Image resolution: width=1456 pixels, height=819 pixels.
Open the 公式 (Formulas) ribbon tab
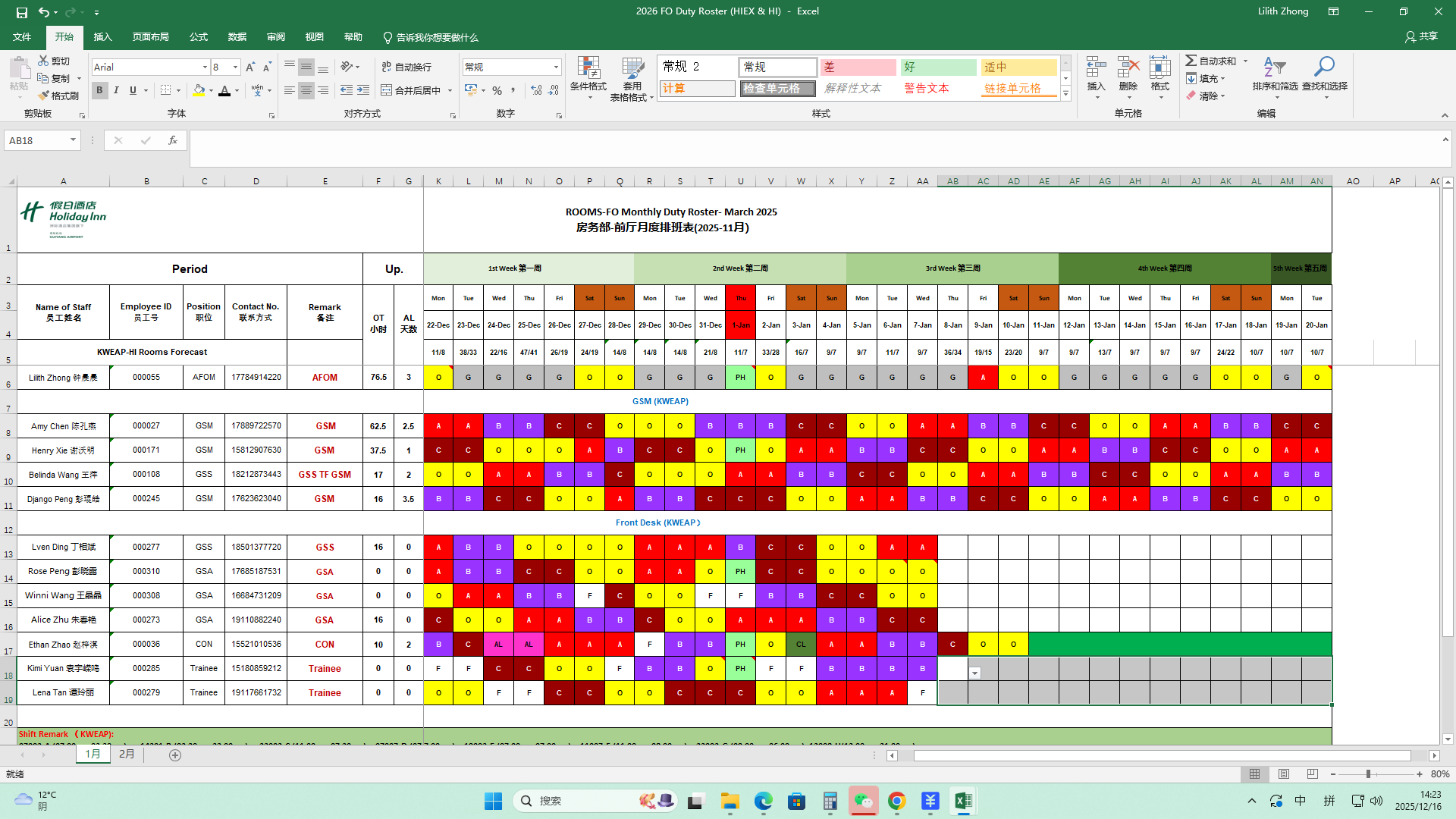click(199, 36)
